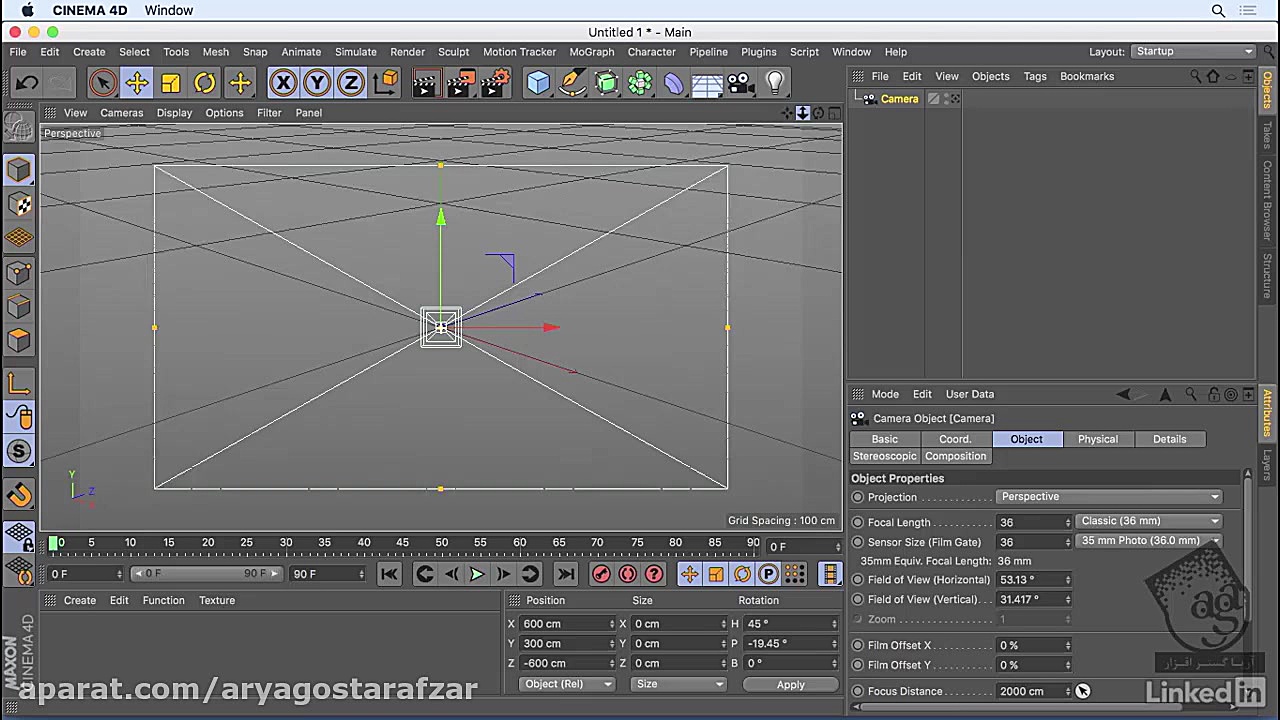This screenshot has height=720, width=1280.
Task: Select the Rotate tool
Action: [204, 83]
